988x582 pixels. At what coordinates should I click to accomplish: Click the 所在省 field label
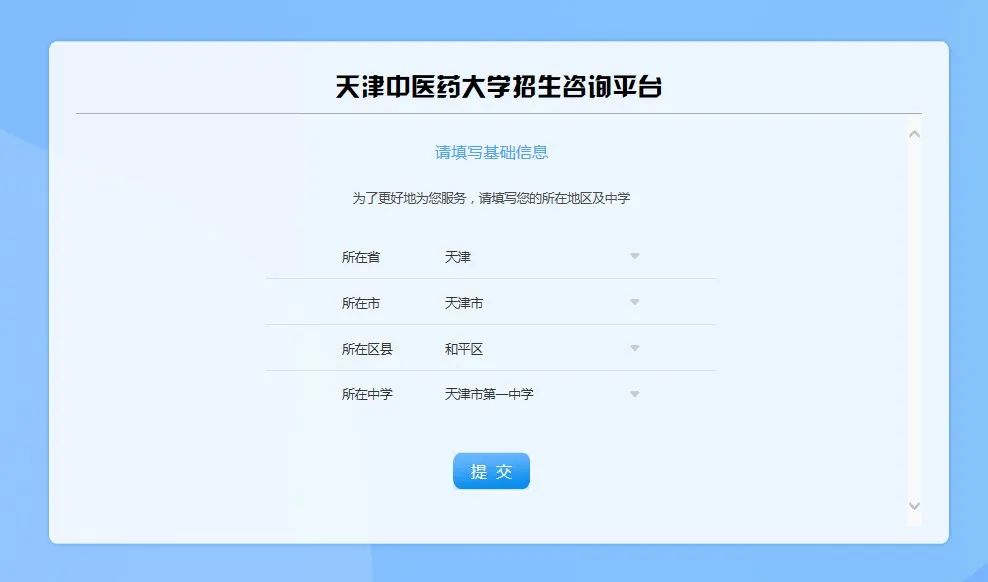point(361,257)
